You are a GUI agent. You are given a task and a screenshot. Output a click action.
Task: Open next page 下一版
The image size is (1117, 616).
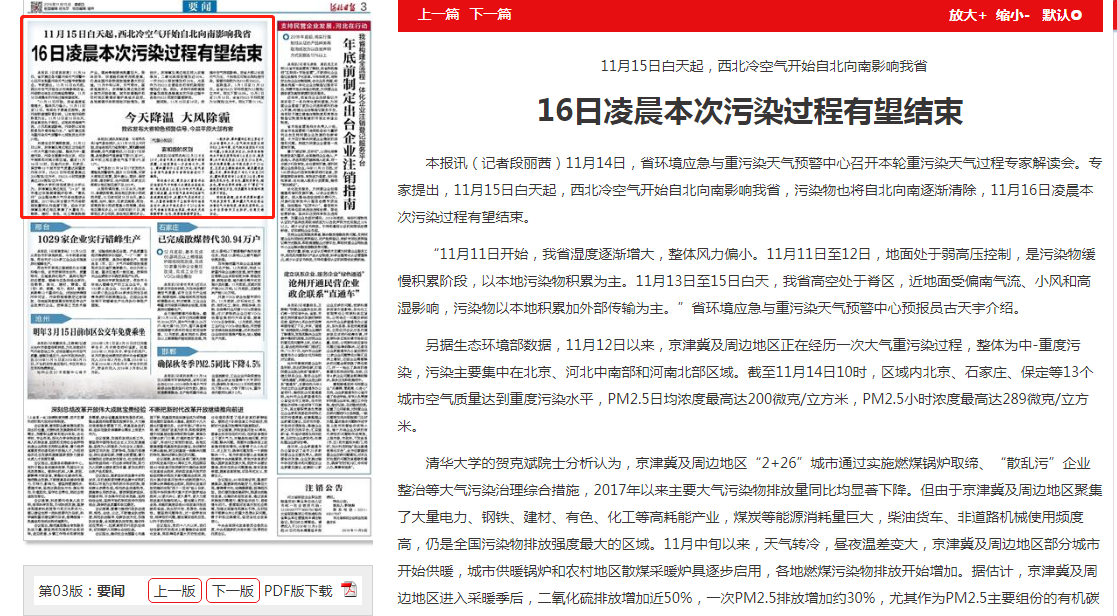233,591
